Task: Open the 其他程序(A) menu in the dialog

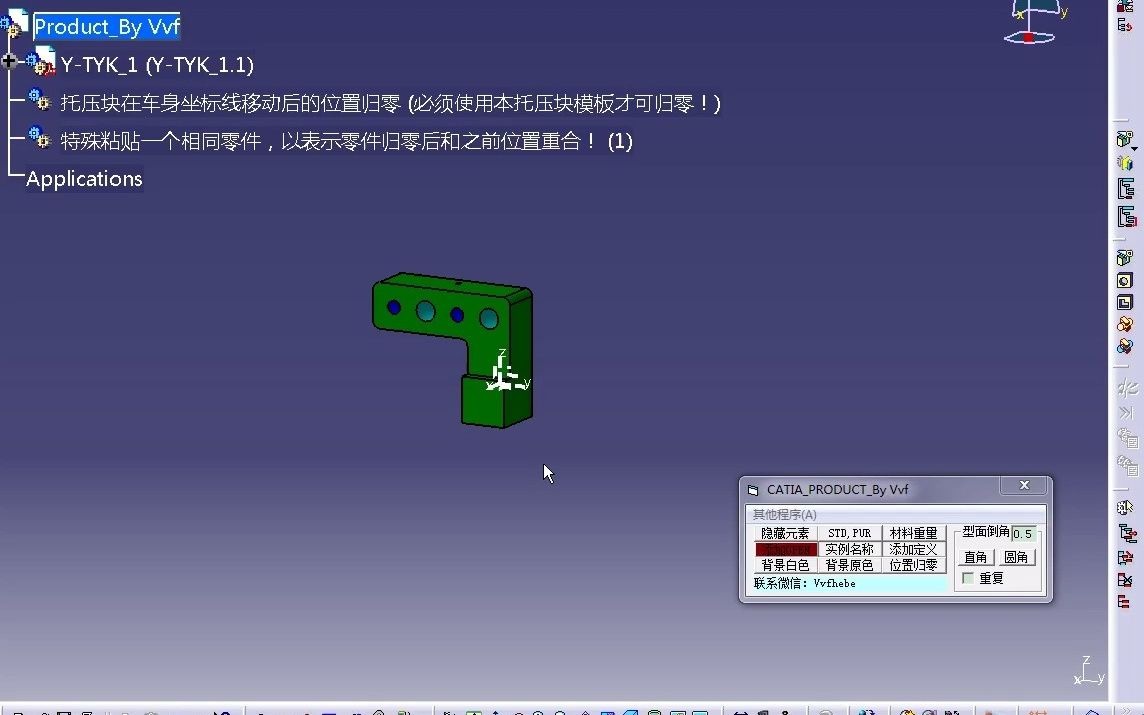Action: point(785,515)
